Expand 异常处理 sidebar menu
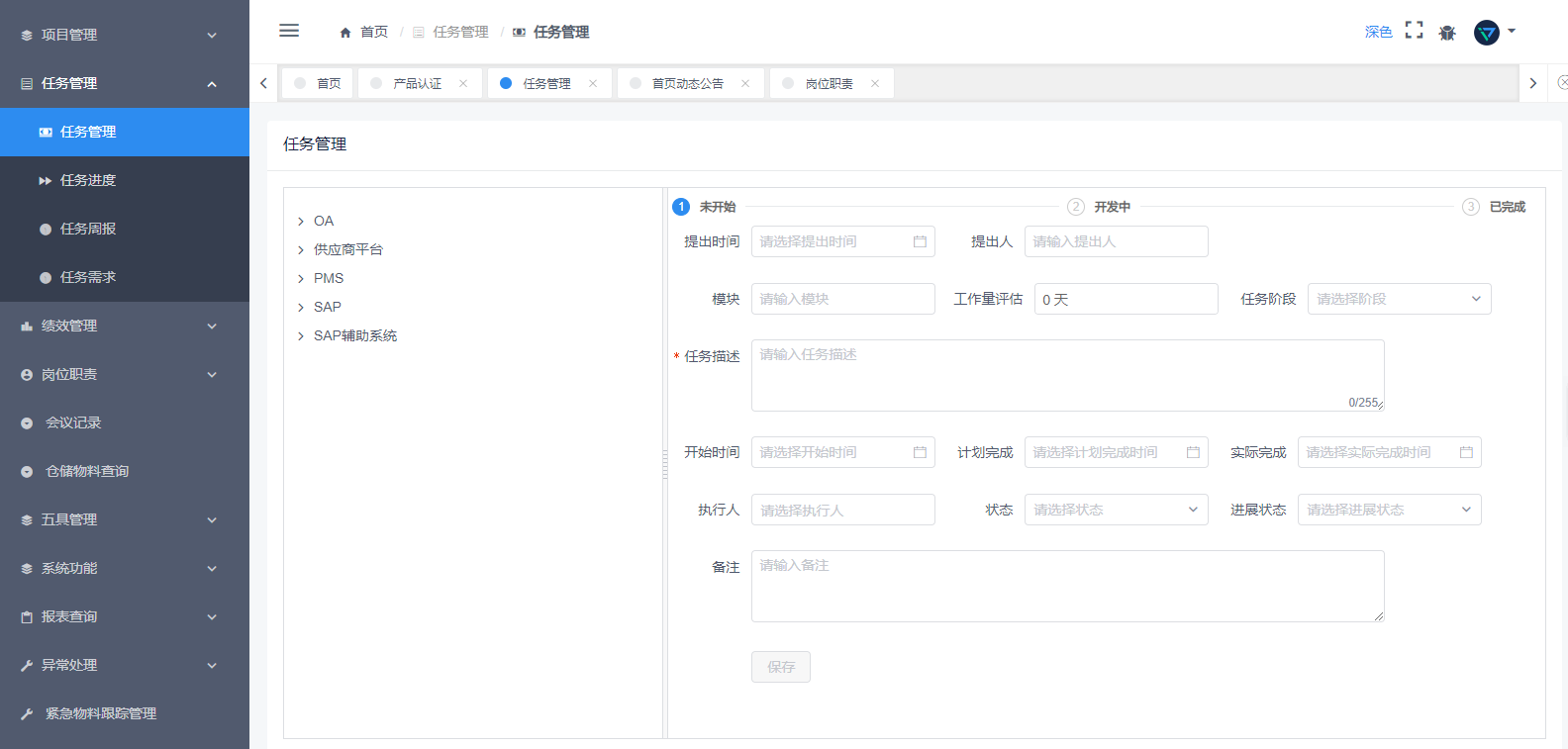The height and width of the screenshot is (749, 1568). pyautogui.click(x=125, y=665)
